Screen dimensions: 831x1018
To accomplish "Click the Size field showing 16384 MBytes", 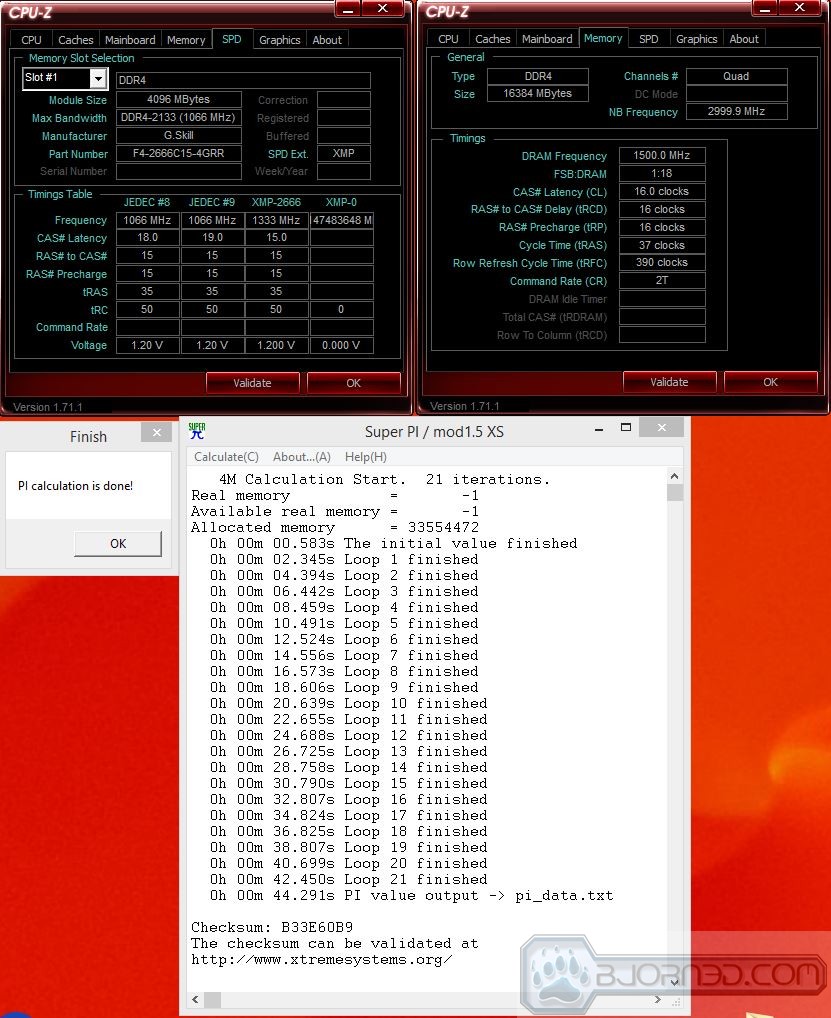I will [538, 93].
